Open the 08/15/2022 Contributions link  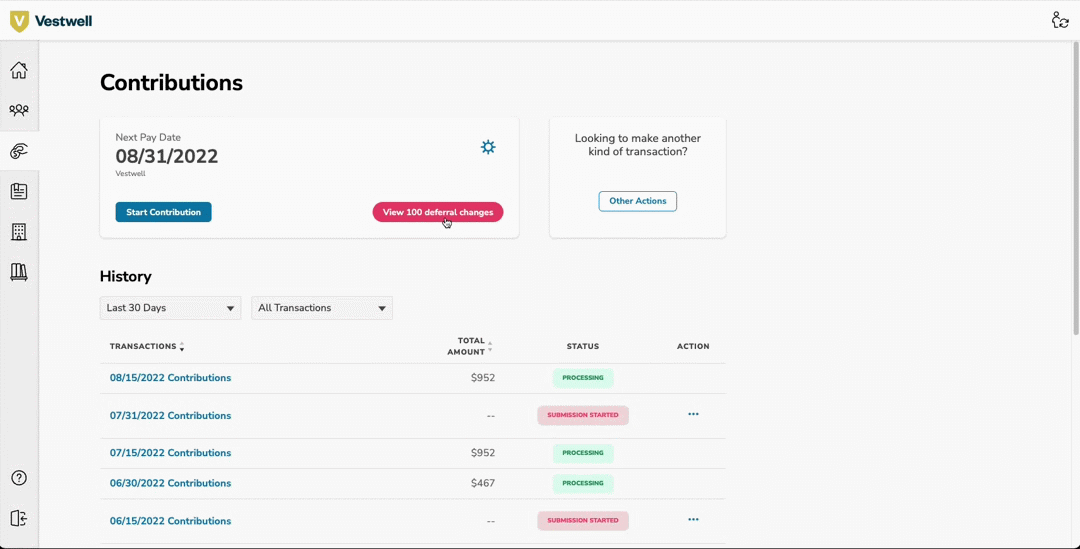[x=170, y=378]
